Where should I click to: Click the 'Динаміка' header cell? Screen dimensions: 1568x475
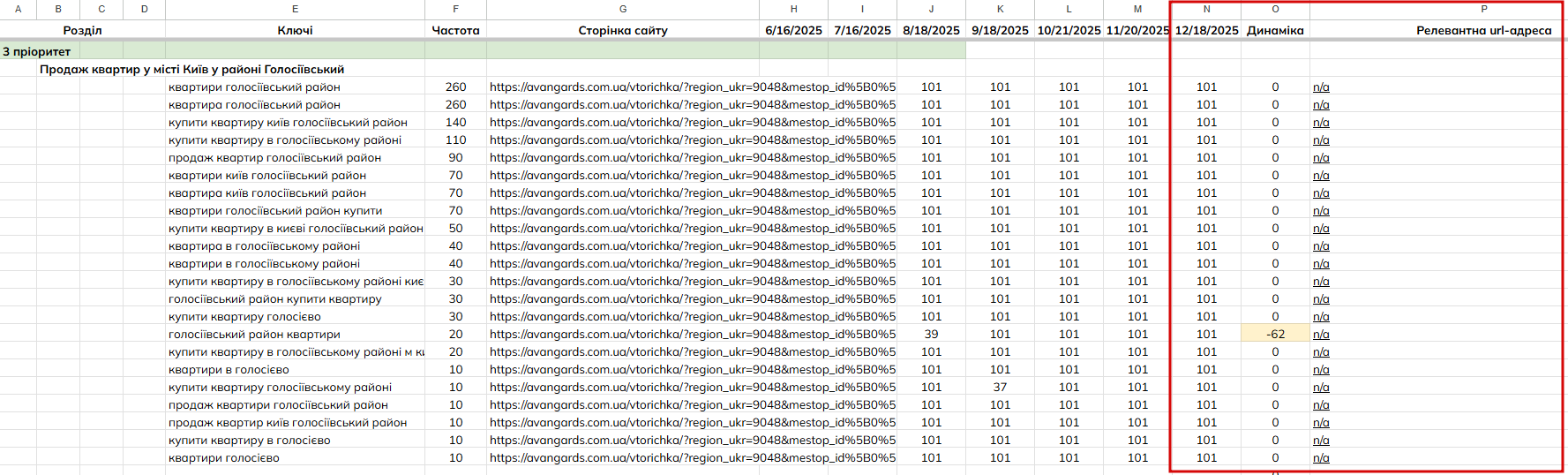point(1275,30)
